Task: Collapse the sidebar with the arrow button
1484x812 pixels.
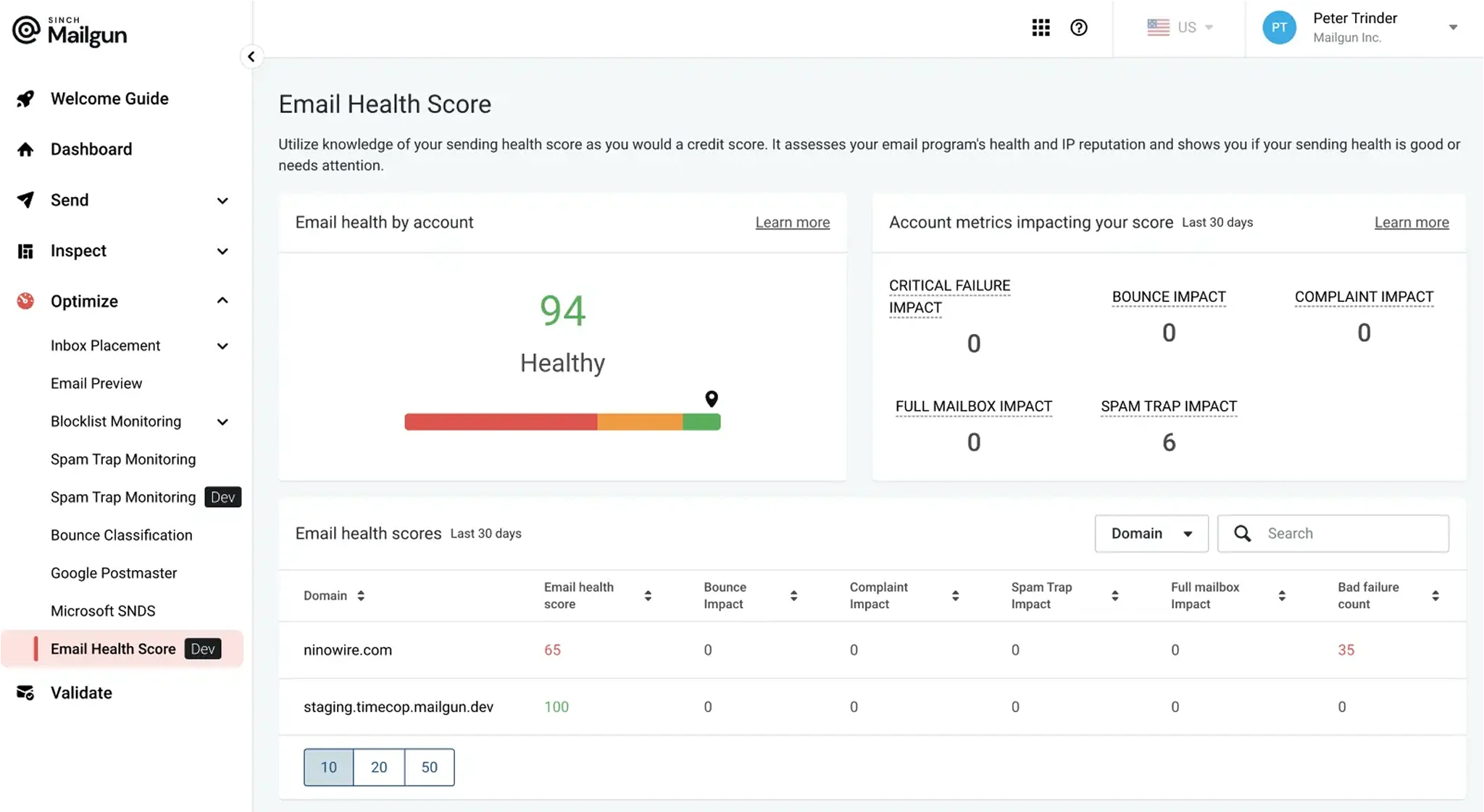Action: [x=251, y=56]
